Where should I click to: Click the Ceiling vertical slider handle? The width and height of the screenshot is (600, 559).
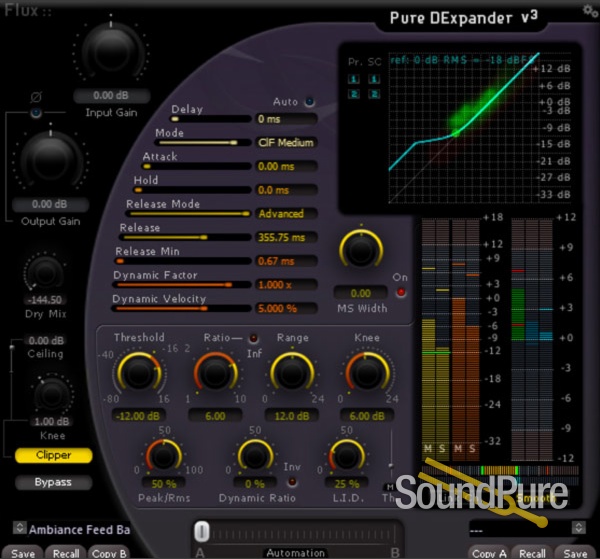11,347
